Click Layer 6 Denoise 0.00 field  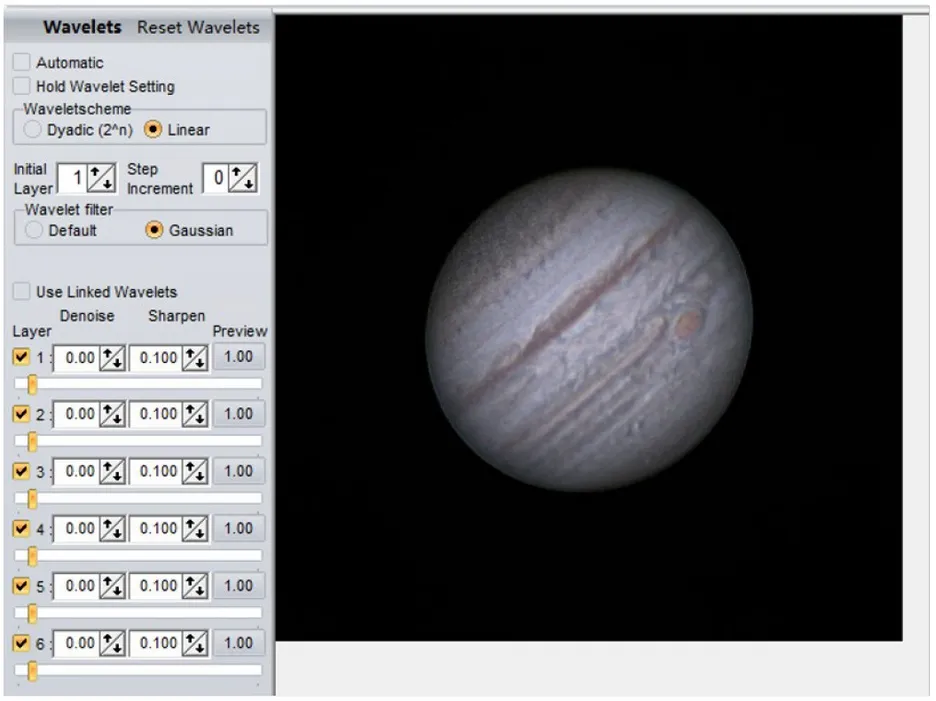point(76,644)
